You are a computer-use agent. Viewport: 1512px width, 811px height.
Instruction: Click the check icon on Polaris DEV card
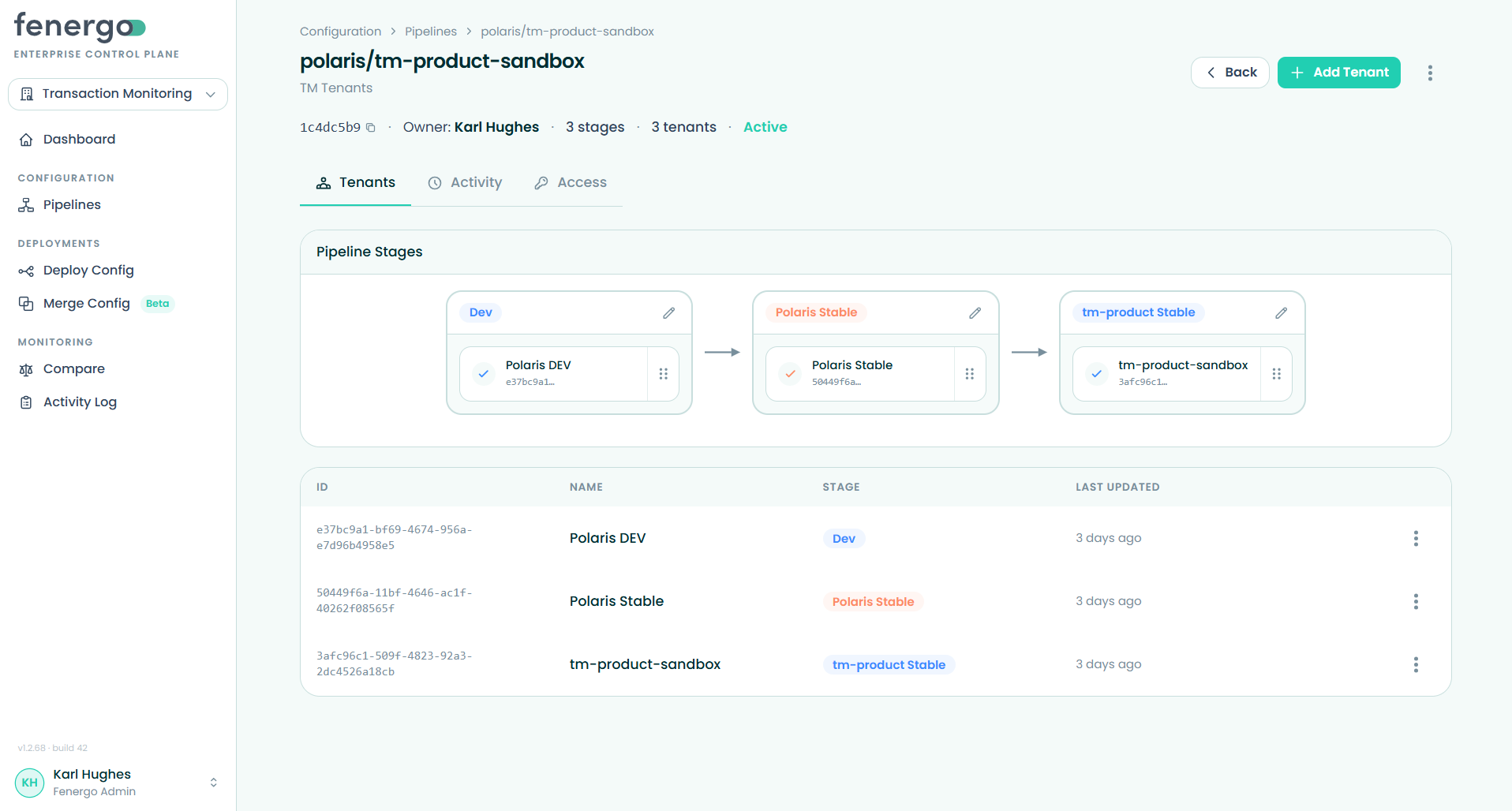click(483, 374)
